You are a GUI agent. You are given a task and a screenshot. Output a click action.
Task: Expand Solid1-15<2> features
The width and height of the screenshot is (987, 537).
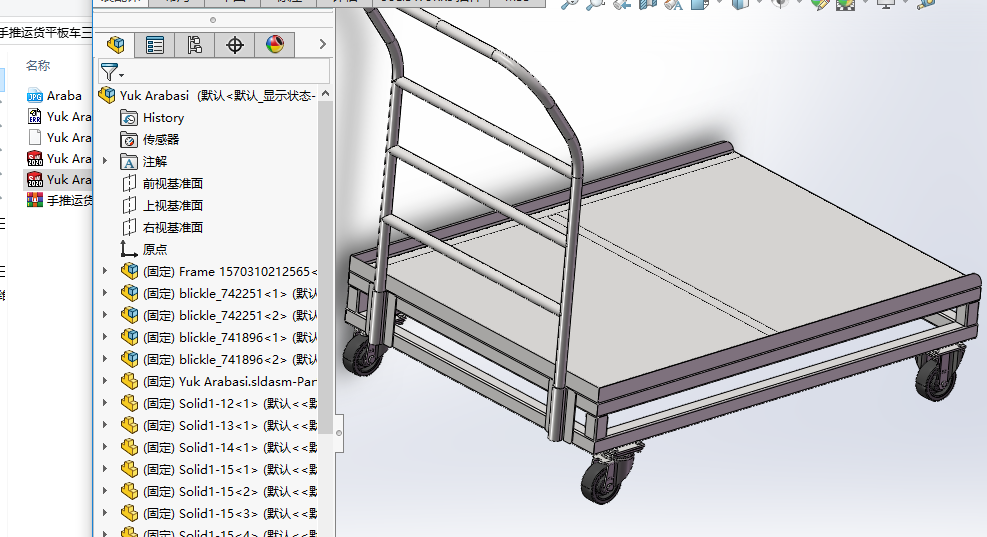(105, 491)
